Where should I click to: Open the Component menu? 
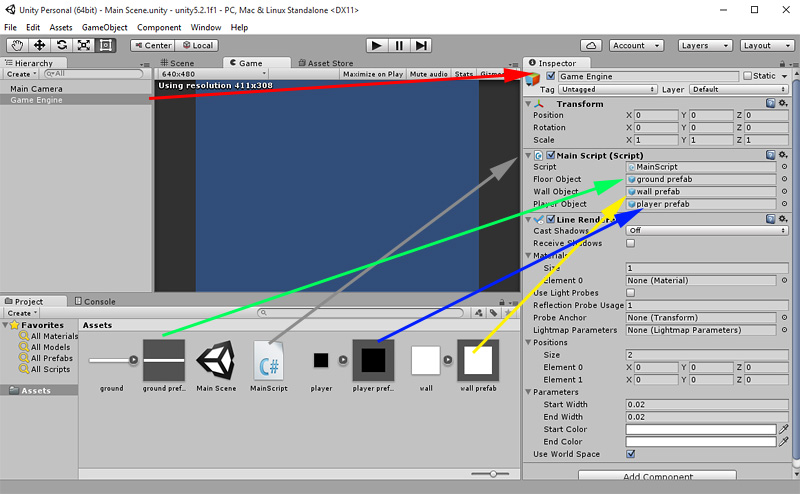[159, 27]
